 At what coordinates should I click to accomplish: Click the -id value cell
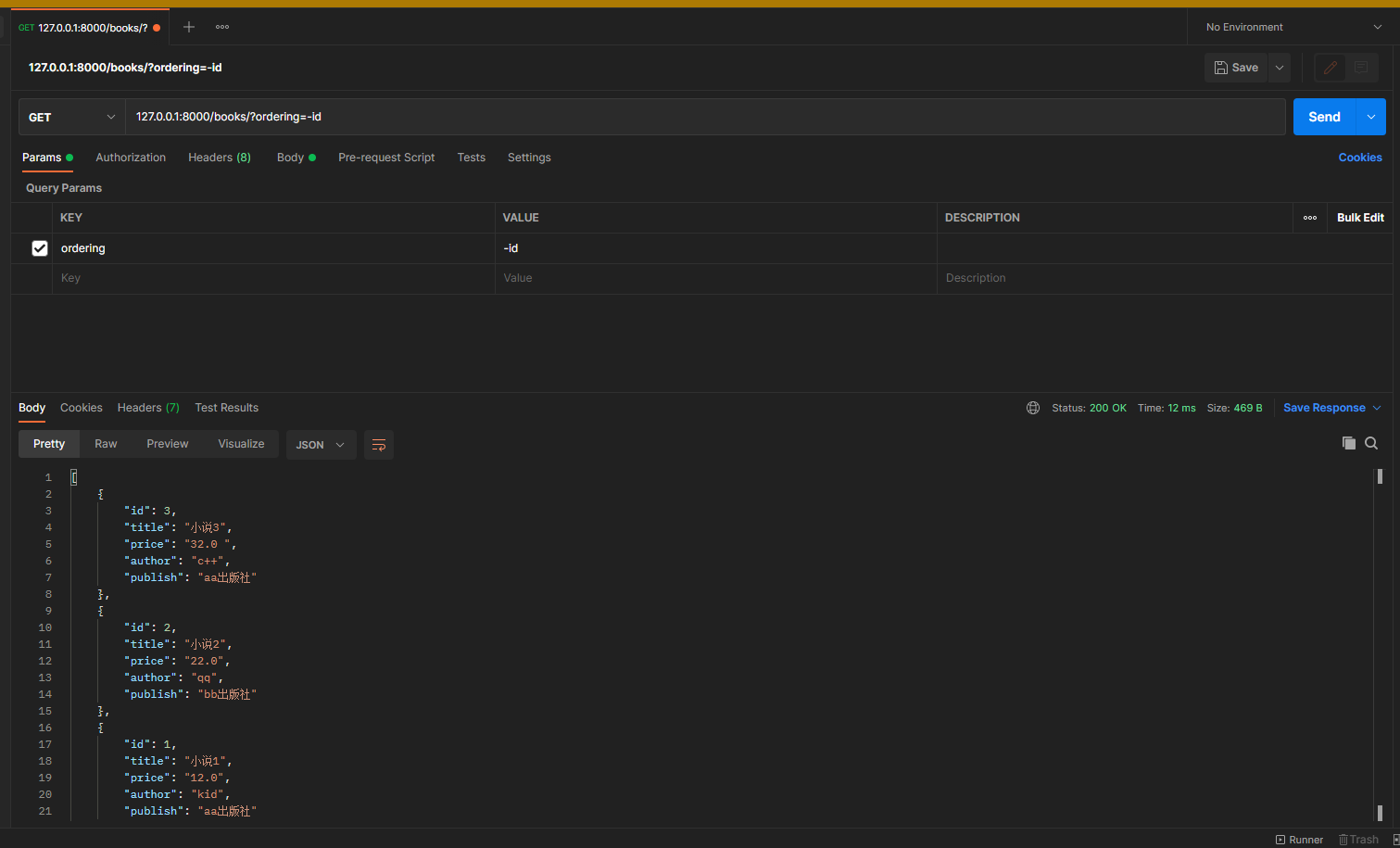pos(716,248)
